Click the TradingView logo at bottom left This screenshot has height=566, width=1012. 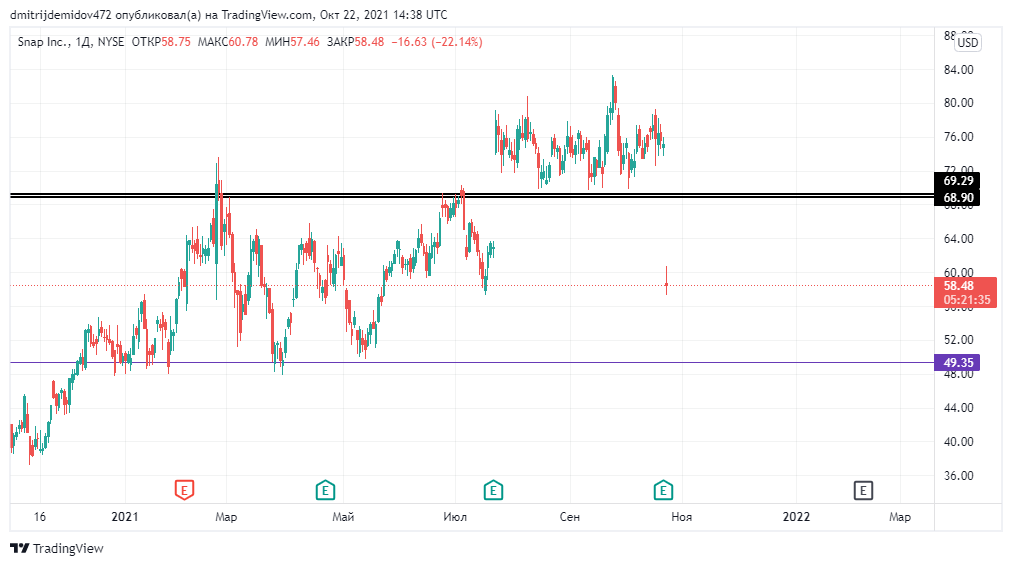click(57, 548)
